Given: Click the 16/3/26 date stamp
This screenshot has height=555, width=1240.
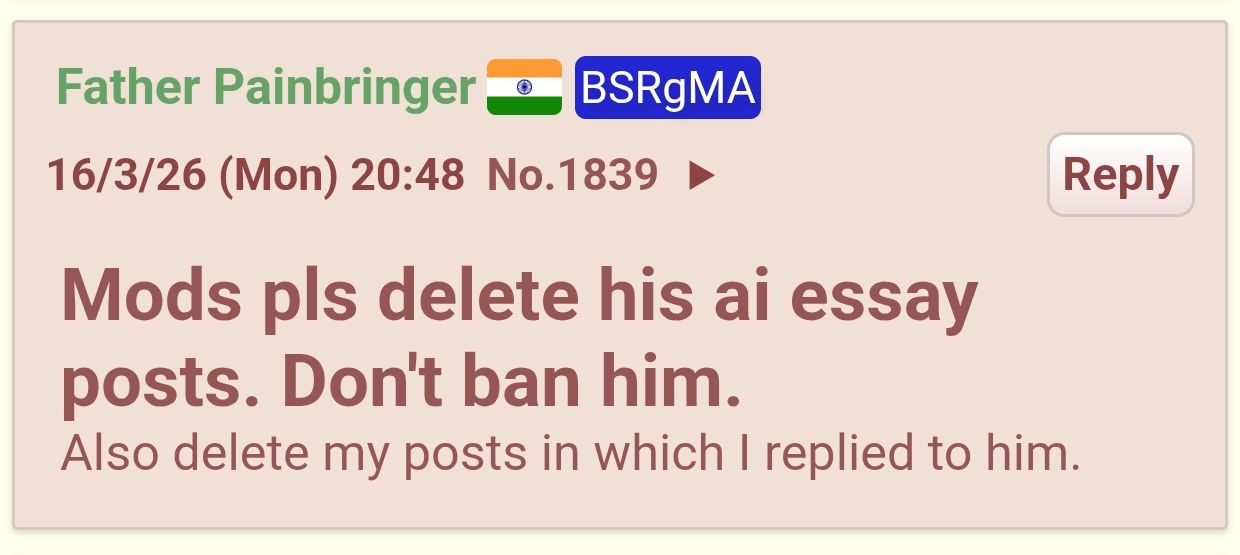Looking at the screenshot, I should point(126,177).
